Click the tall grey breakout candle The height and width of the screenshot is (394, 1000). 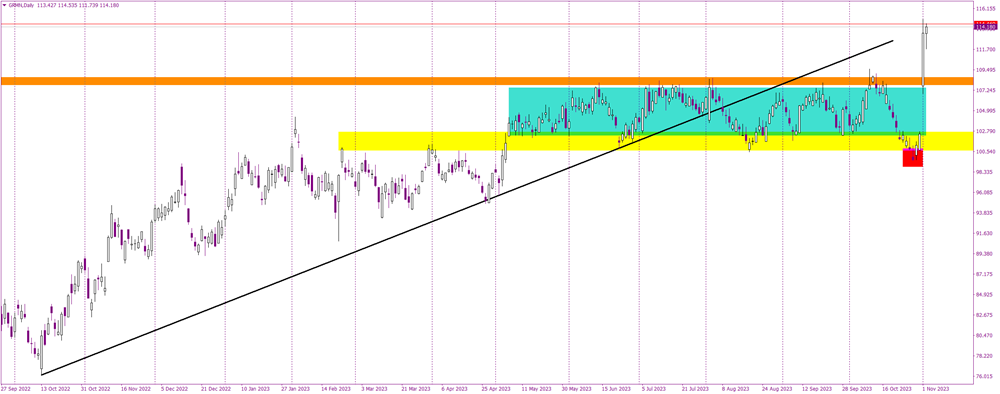(923, 57)
